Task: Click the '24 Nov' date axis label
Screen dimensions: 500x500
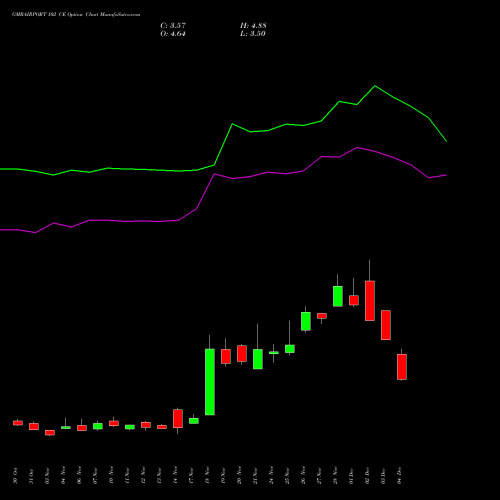Action: pos(271,476)
